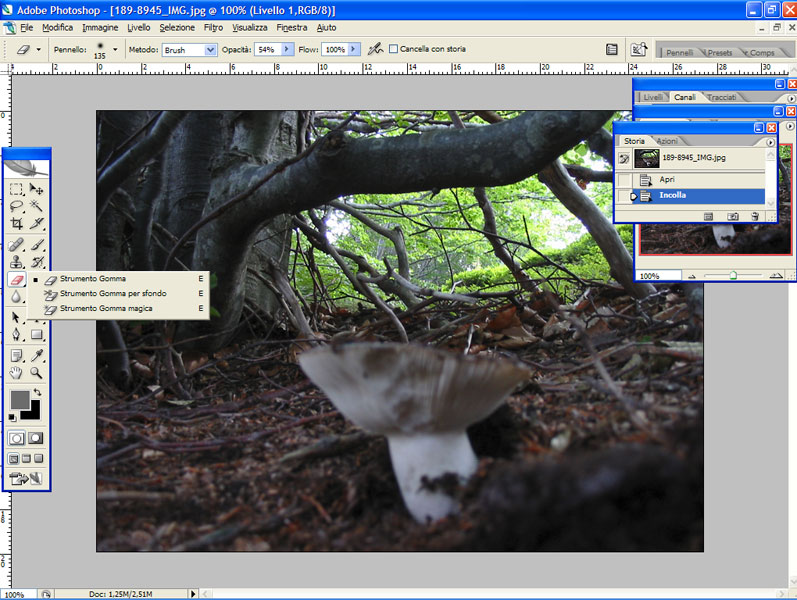
Task: Select the Zoom magnifier tool
Action: [x=36, y=373]
